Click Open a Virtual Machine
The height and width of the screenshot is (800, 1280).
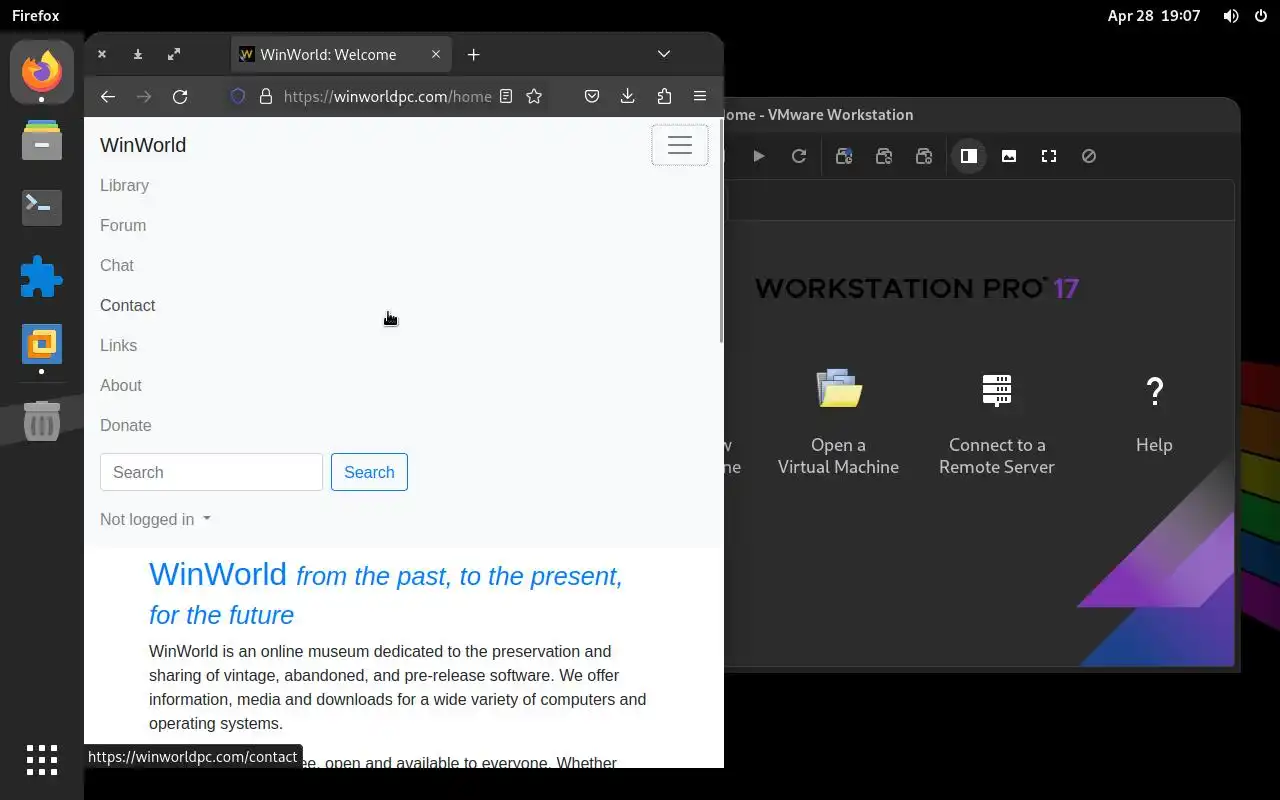tap(838, 423)
